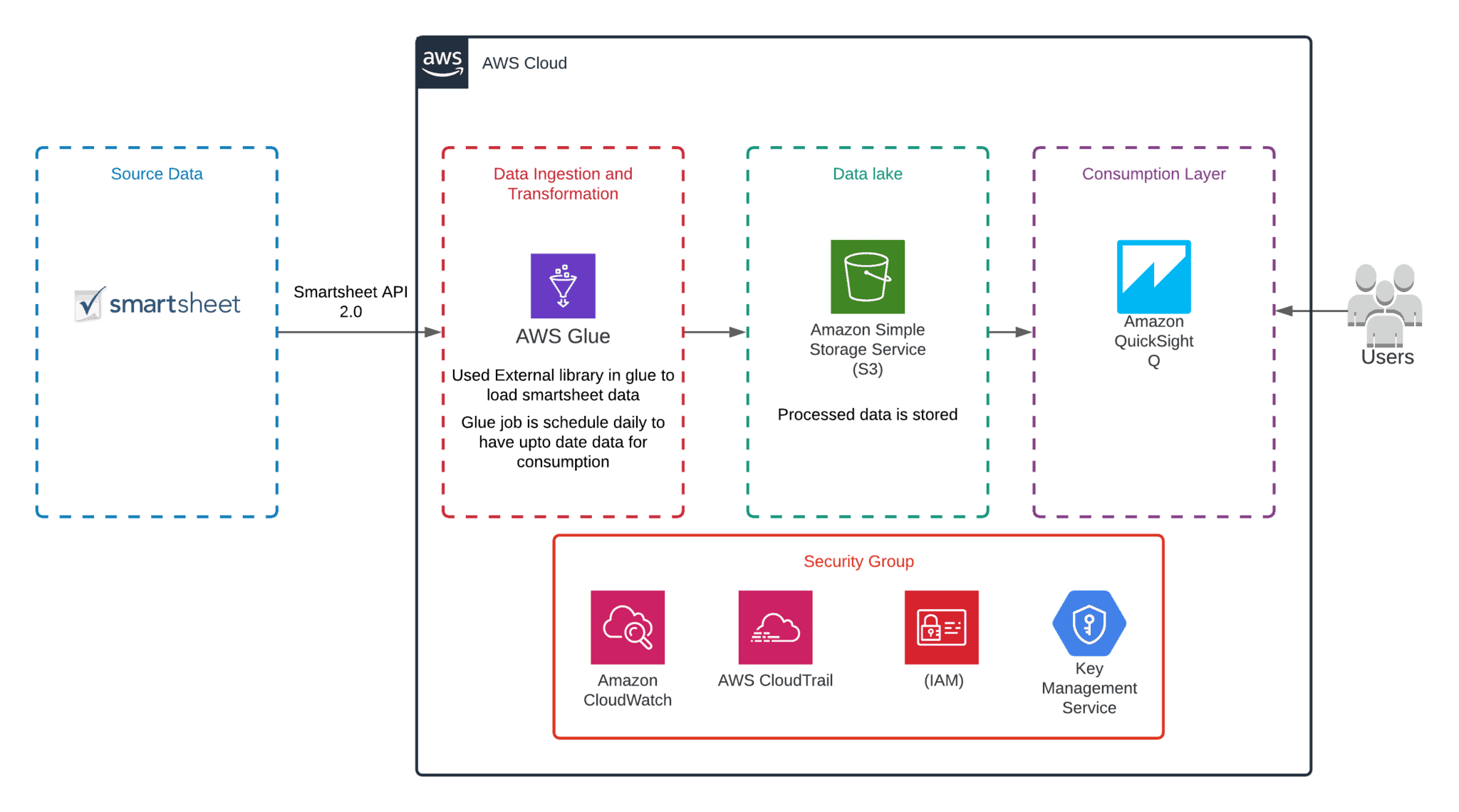Image resolution: width=1459 pixels, height=812 pixels.
Task: Select the IAM identity card icon
Action: [x=940, y=627]
